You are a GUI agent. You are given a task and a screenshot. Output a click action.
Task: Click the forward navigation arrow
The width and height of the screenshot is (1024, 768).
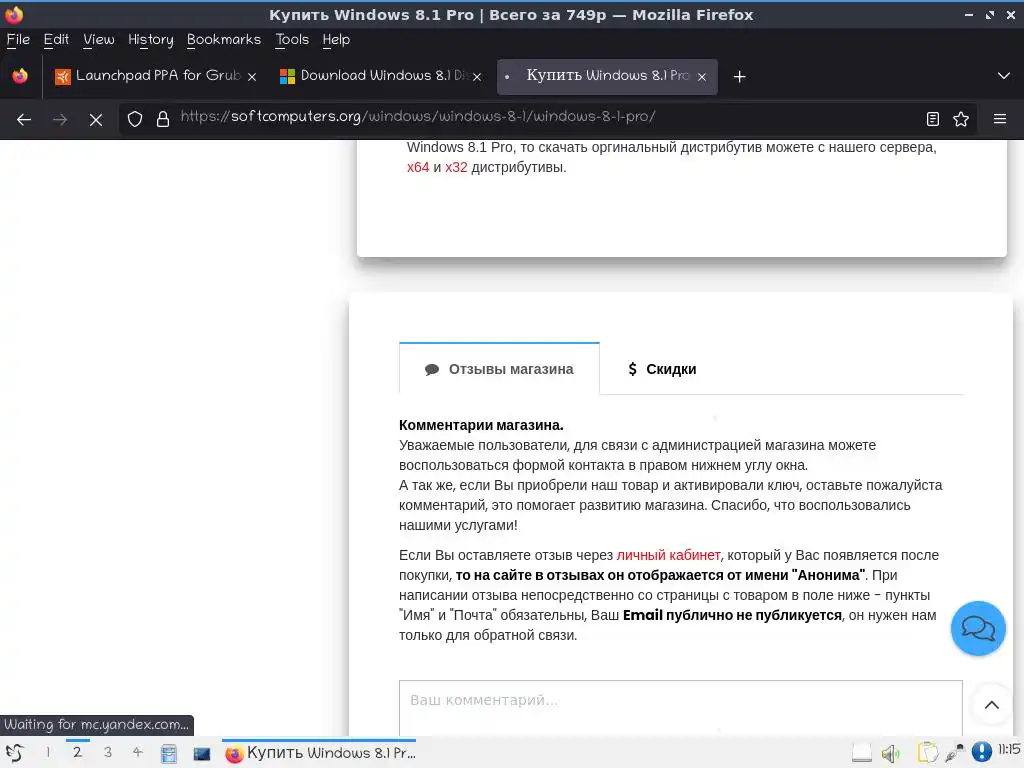pyautogui.click(x=60, y=120)
